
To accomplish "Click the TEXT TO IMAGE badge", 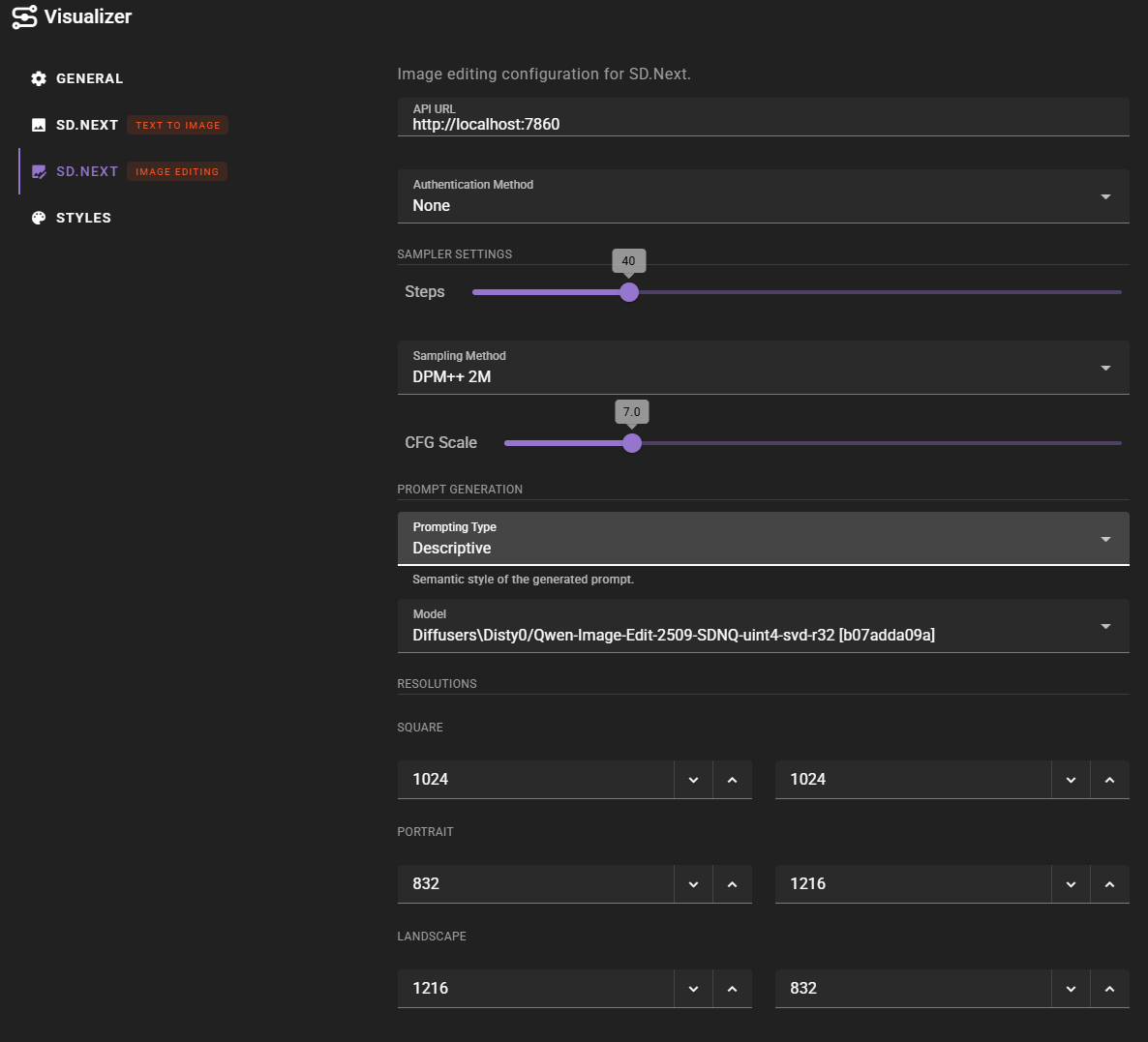I will pos(177,125).
